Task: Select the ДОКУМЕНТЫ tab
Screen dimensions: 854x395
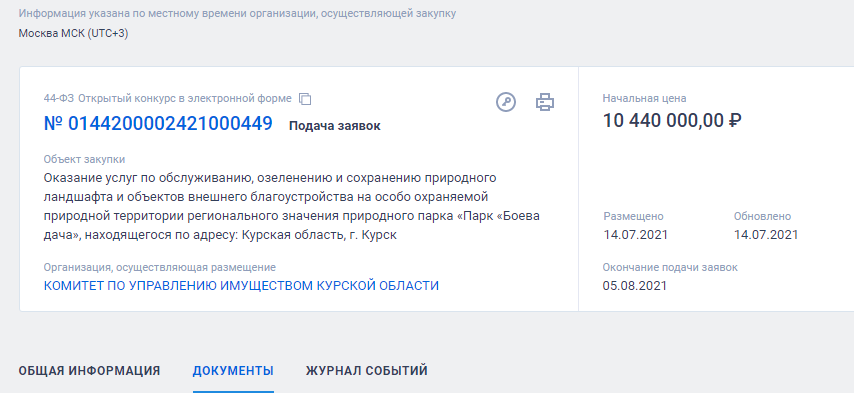Action: pos(233,371)
